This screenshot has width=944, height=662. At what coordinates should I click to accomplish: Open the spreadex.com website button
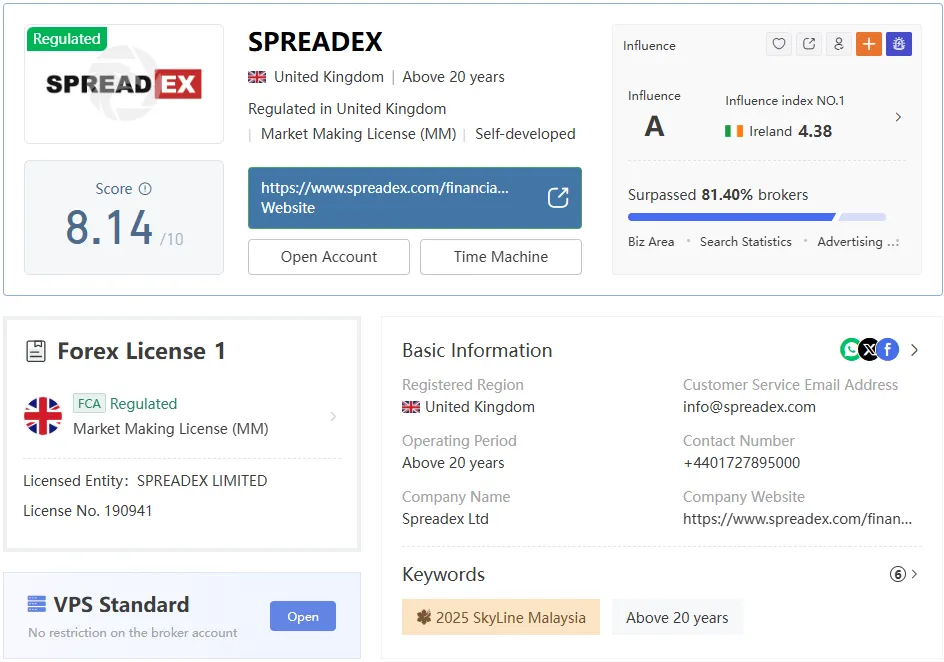coord(415,198)
